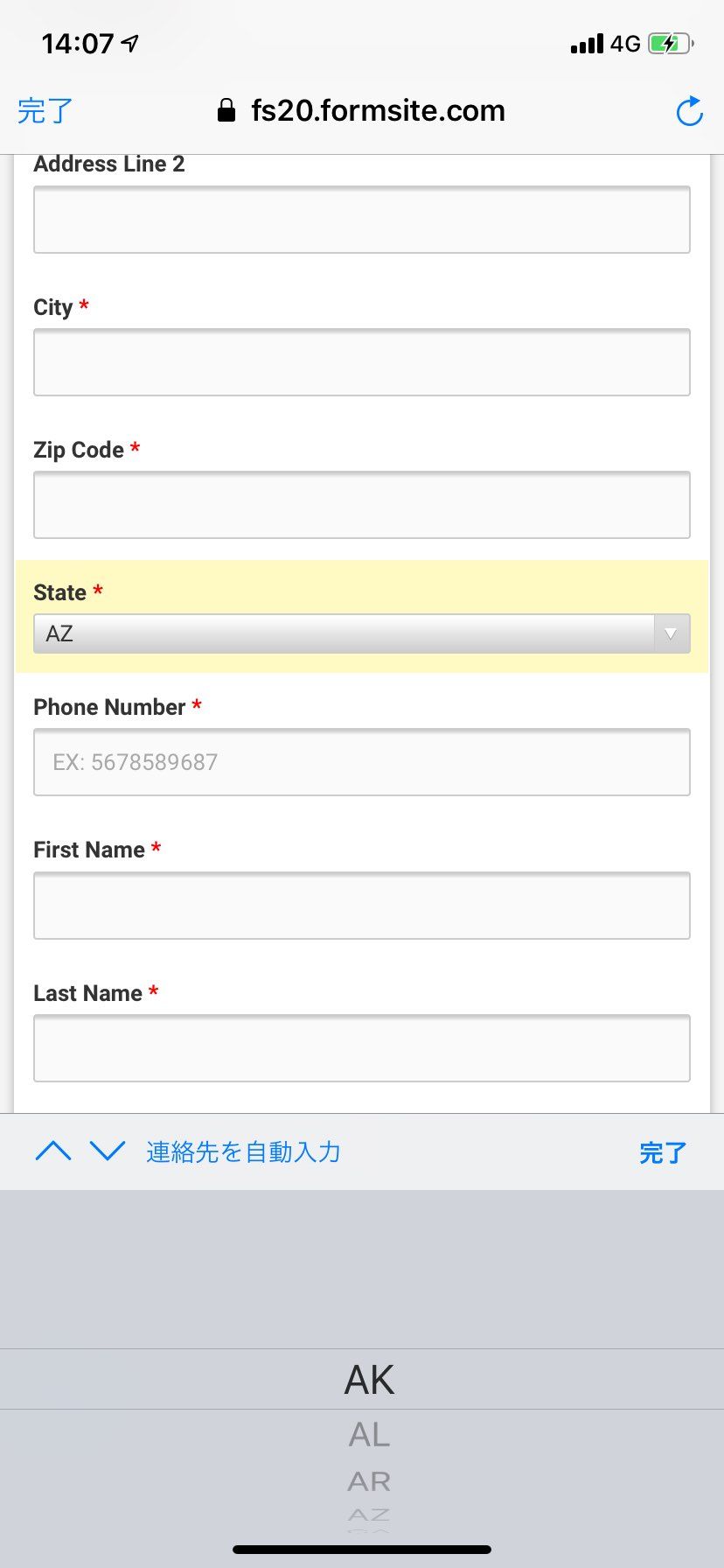
Task: Tap the battery charging icon
Action: [671, 44]
